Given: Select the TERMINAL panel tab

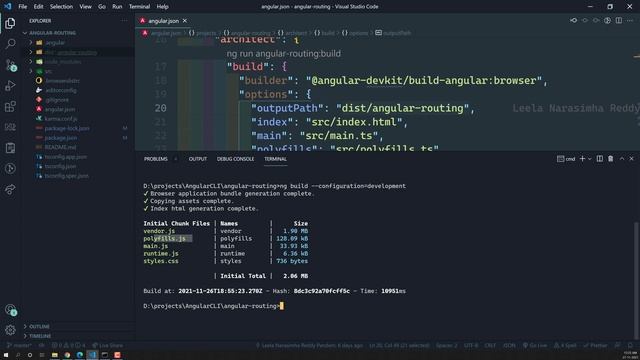Looking at the screenshot, I should click(275, 159).
